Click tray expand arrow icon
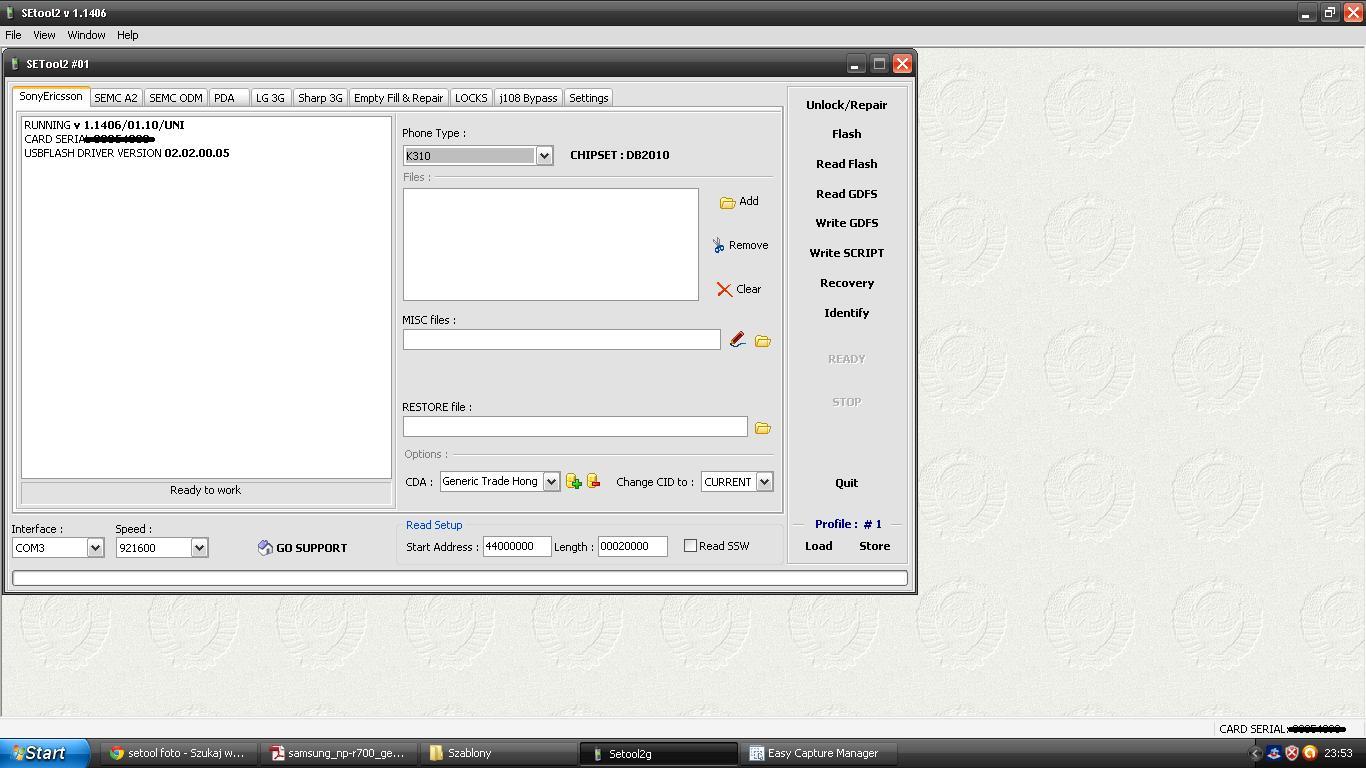The width and height of the screenshot is (1366, 768). 1257,753
